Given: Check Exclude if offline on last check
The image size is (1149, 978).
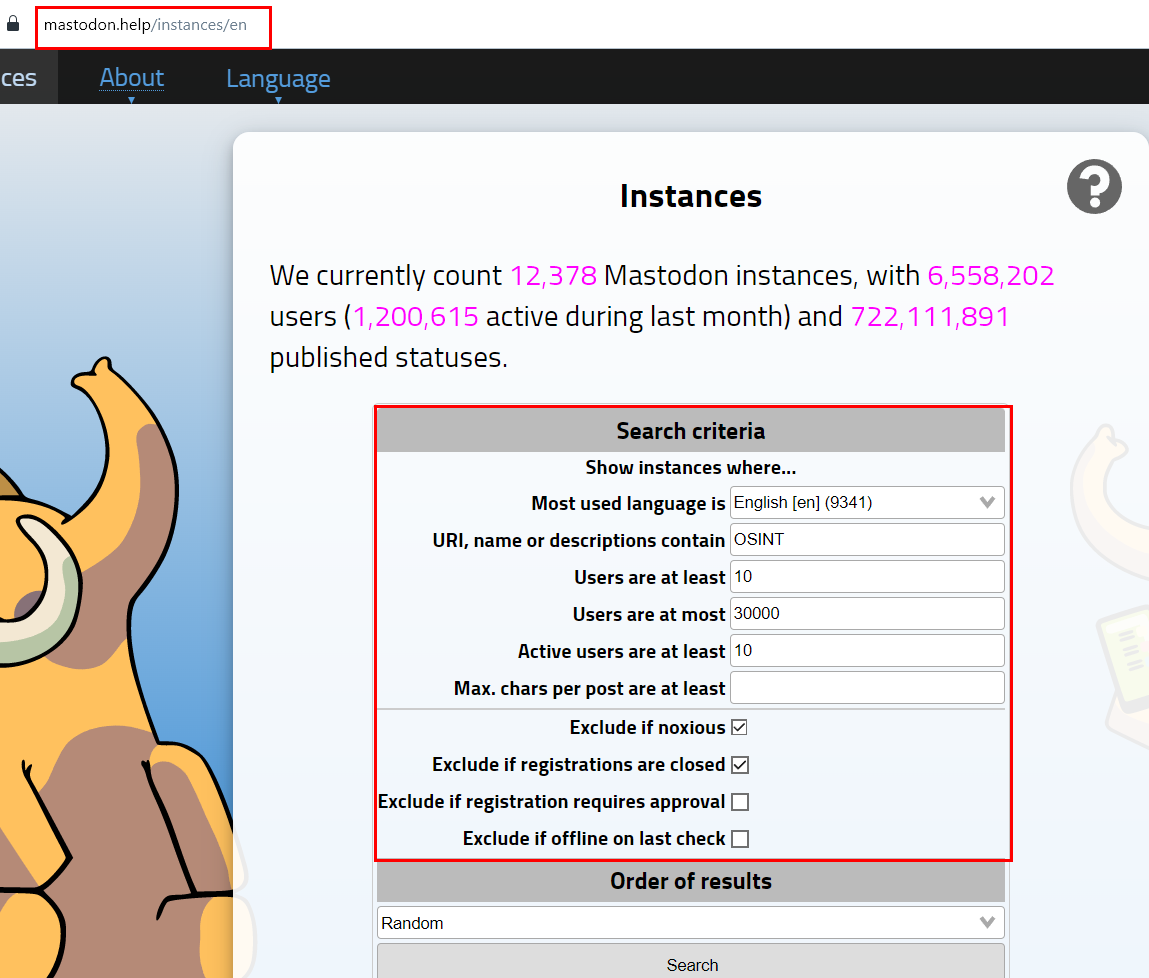Looking at the screenshot, I should pos(739,839).
